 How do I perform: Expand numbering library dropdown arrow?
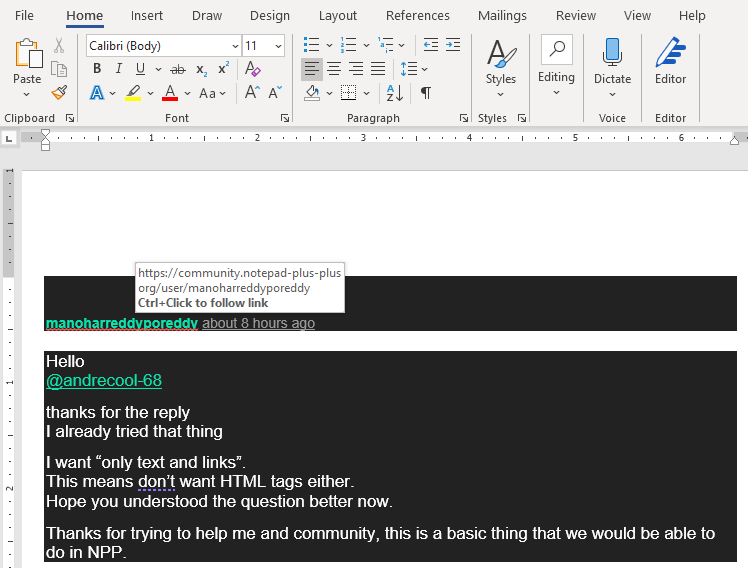366,45
